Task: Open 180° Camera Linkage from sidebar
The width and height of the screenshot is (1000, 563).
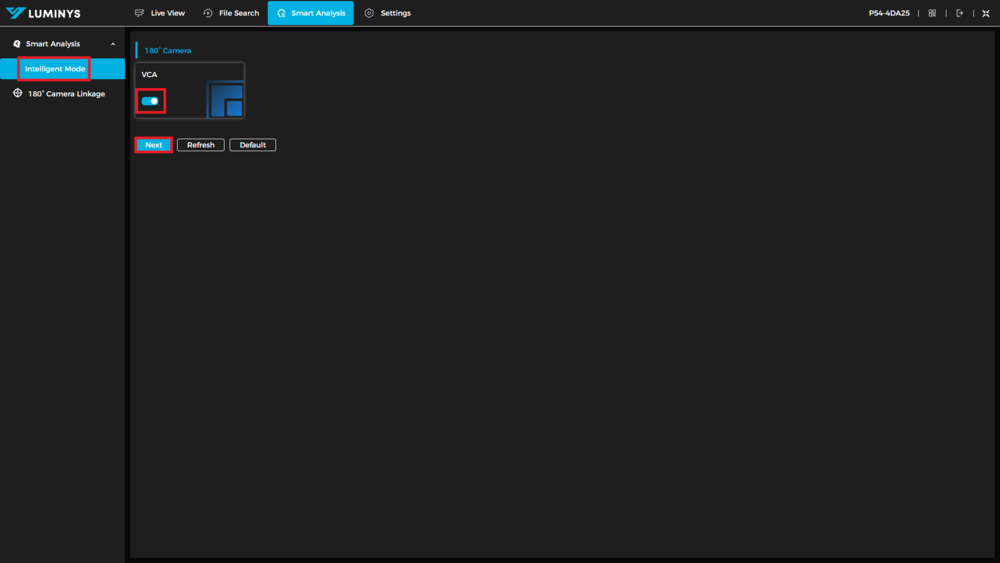Action: (x=66, y=94)
